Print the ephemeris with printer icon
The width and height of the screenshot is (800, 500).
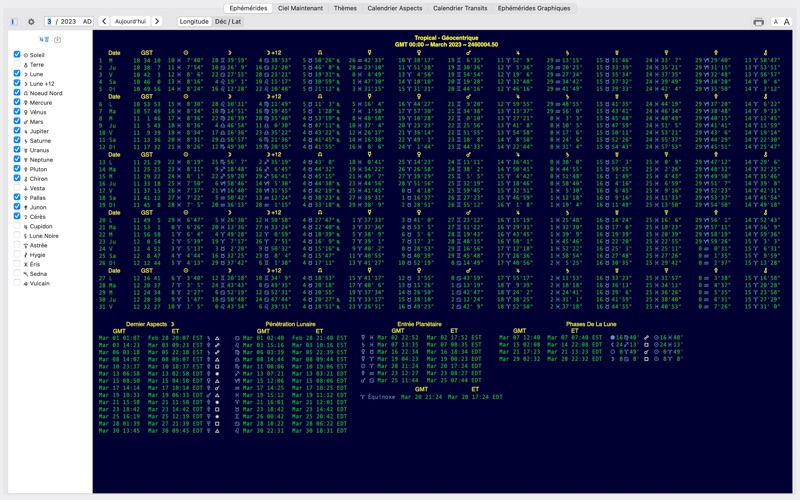(759, 22)
